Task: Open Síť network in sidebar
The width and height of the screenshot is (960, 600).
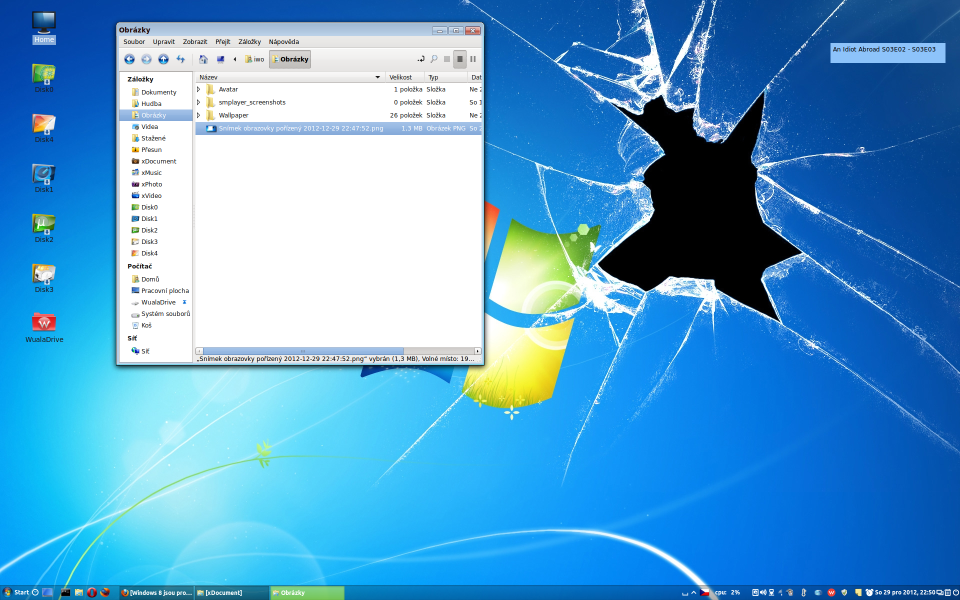Action: [x=156, y=351]
